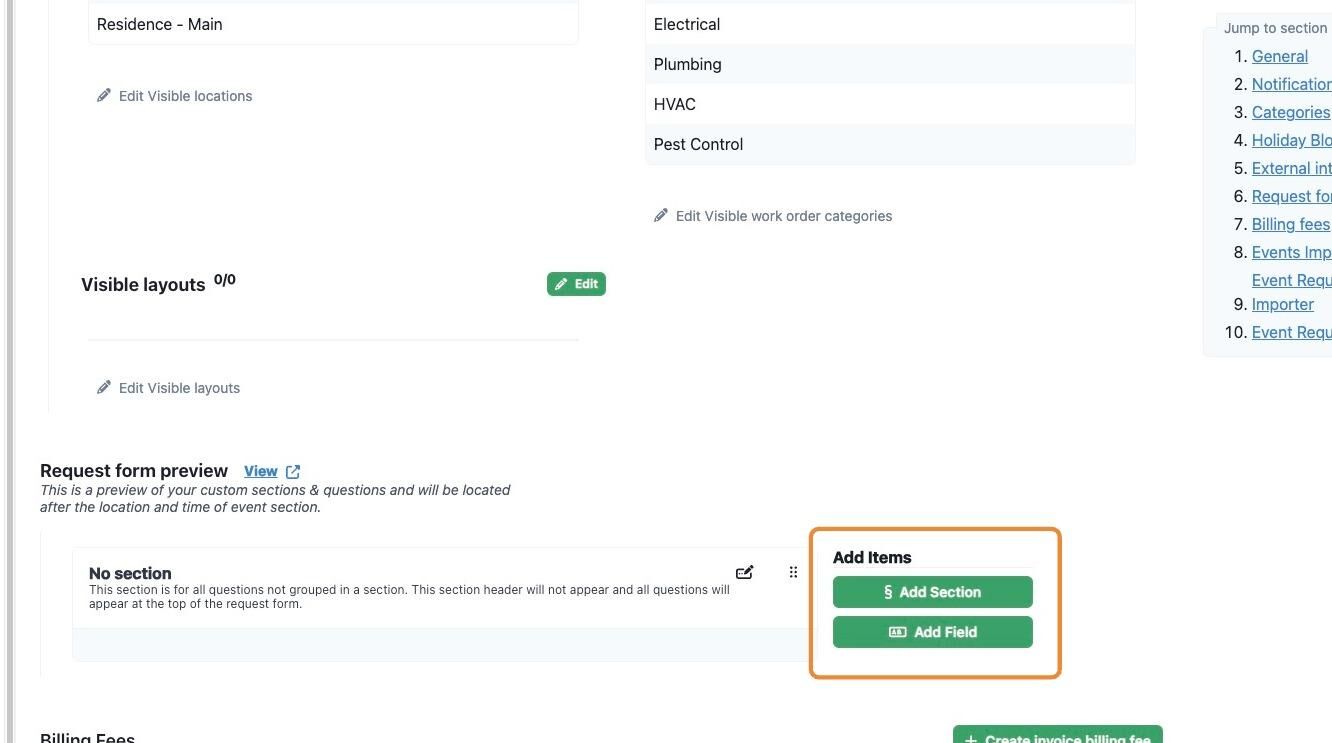This screenshot has height=743, width=1332.
Task: Jump to Billing fees section
Action: [1290, 224]
